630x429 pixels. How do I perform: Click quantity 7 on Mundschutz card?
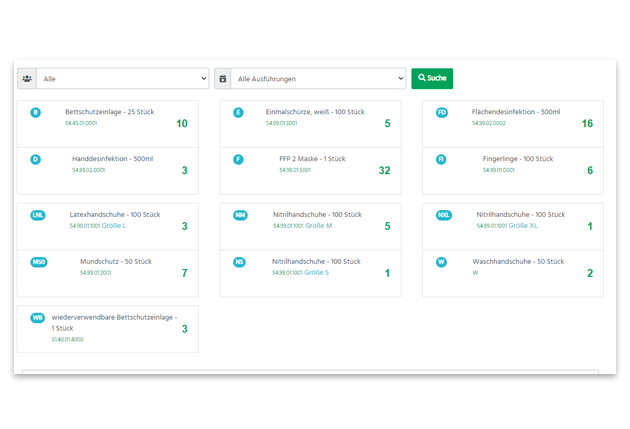click(x=184, y=273)
